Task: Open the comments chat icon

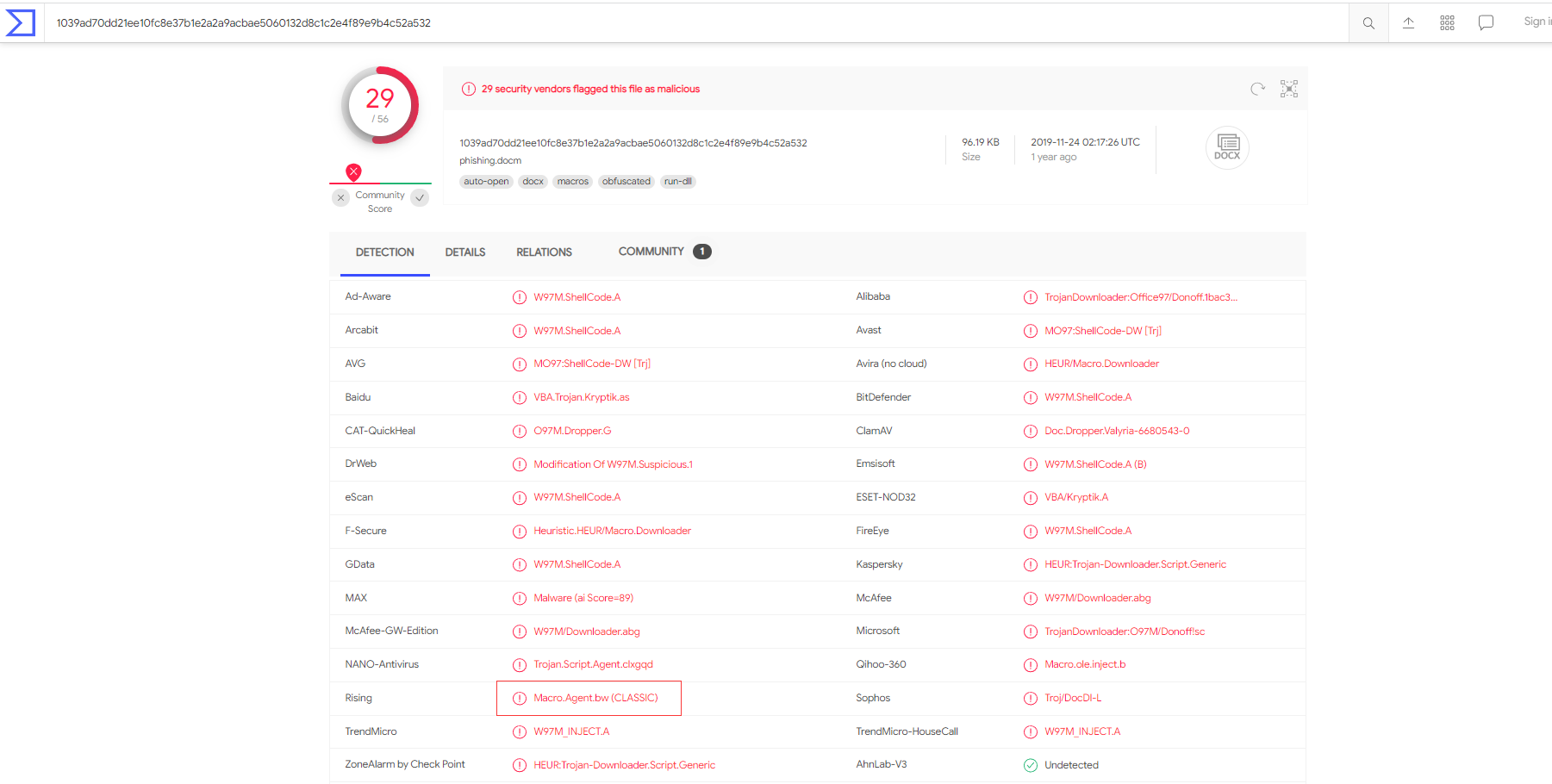Action: [1486, 23]
